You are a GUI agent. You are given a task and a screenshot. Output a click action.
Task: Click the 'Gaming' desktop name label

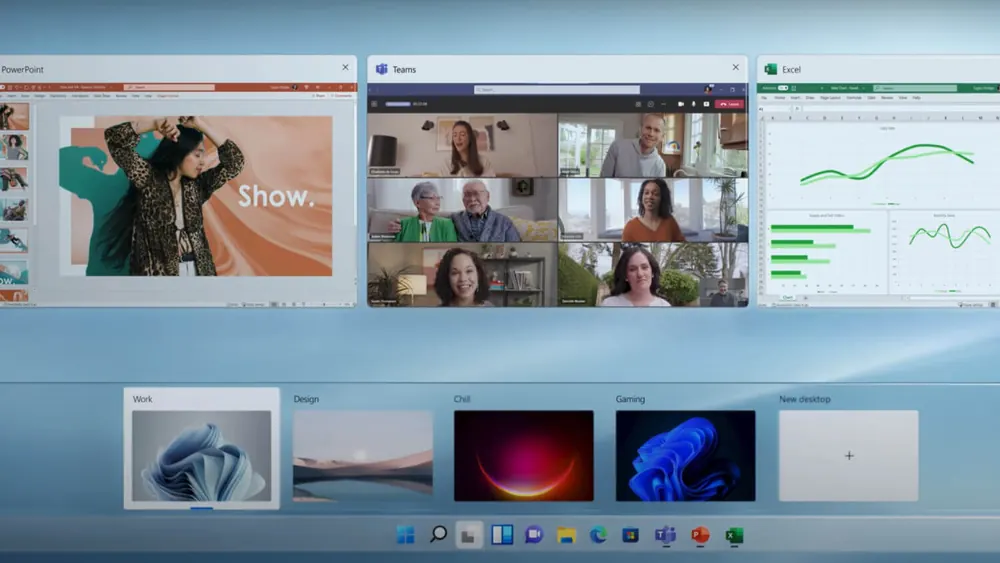[630, 399]
